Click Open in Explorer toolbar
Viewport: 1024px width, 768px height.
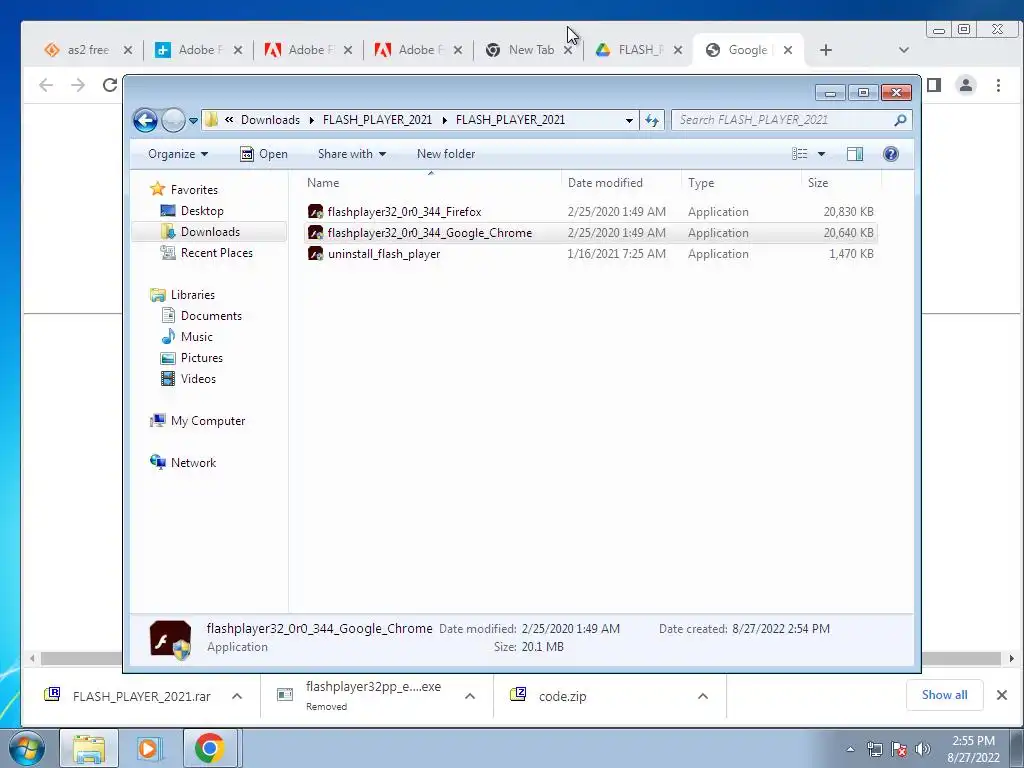click(264, 154)
